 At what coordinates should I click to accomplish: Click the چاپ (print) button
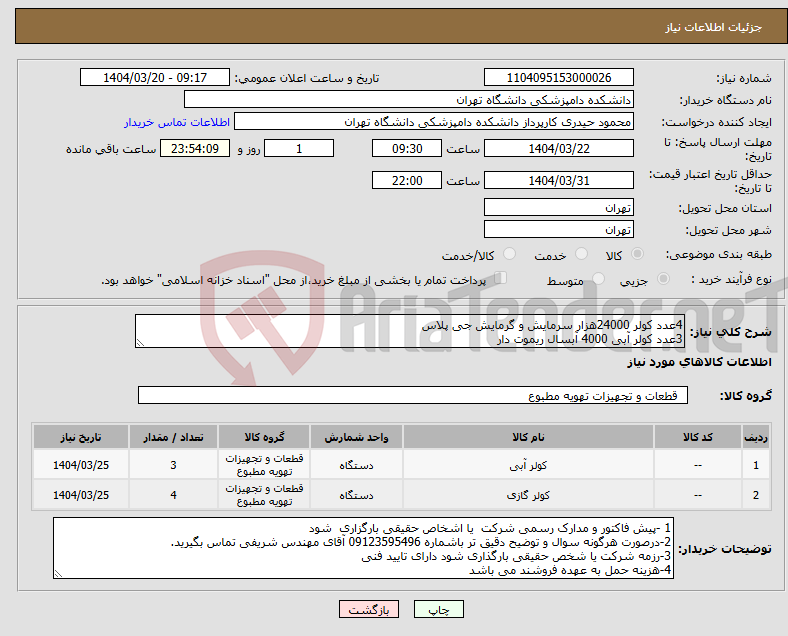(x=438, y=609)
